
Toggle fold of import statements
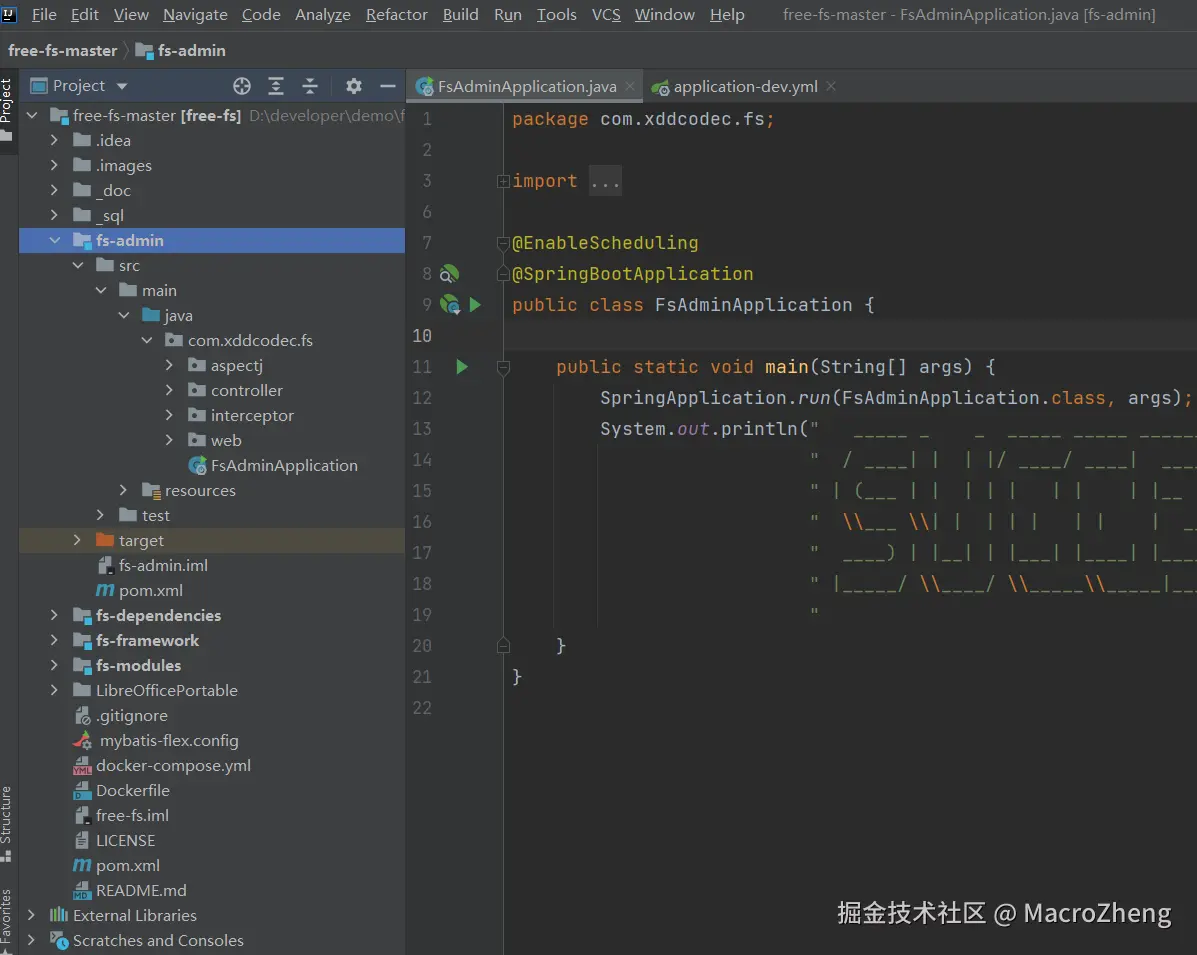[503, 181]
